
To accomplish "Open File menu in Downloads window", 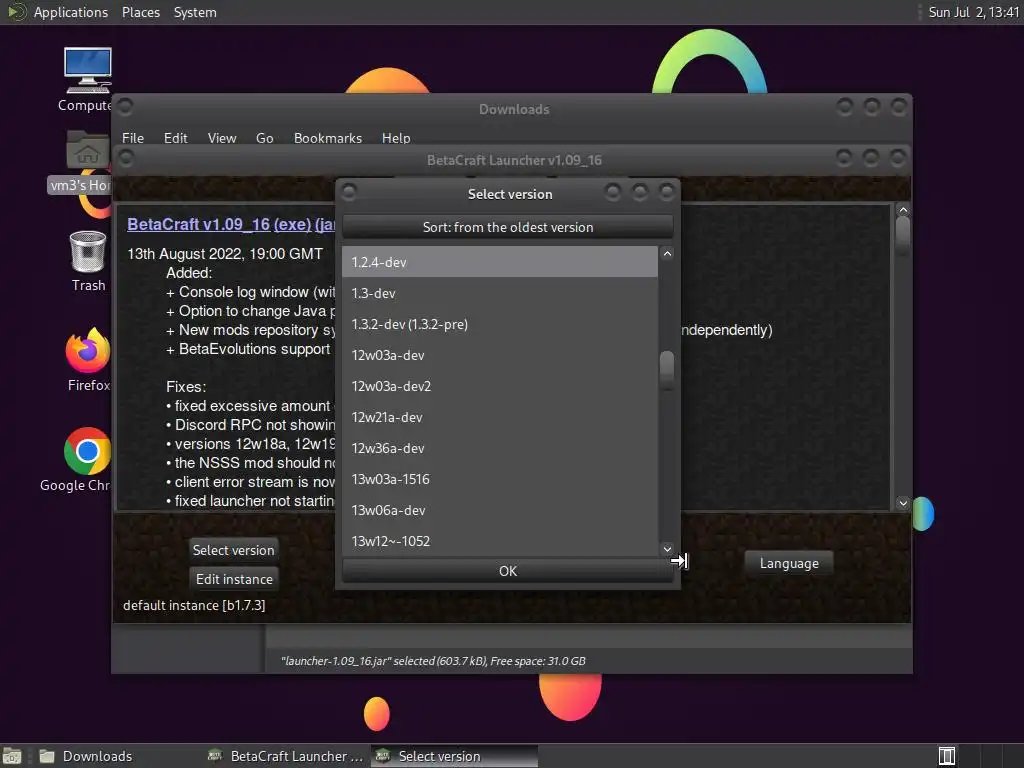I will (133, 138).
